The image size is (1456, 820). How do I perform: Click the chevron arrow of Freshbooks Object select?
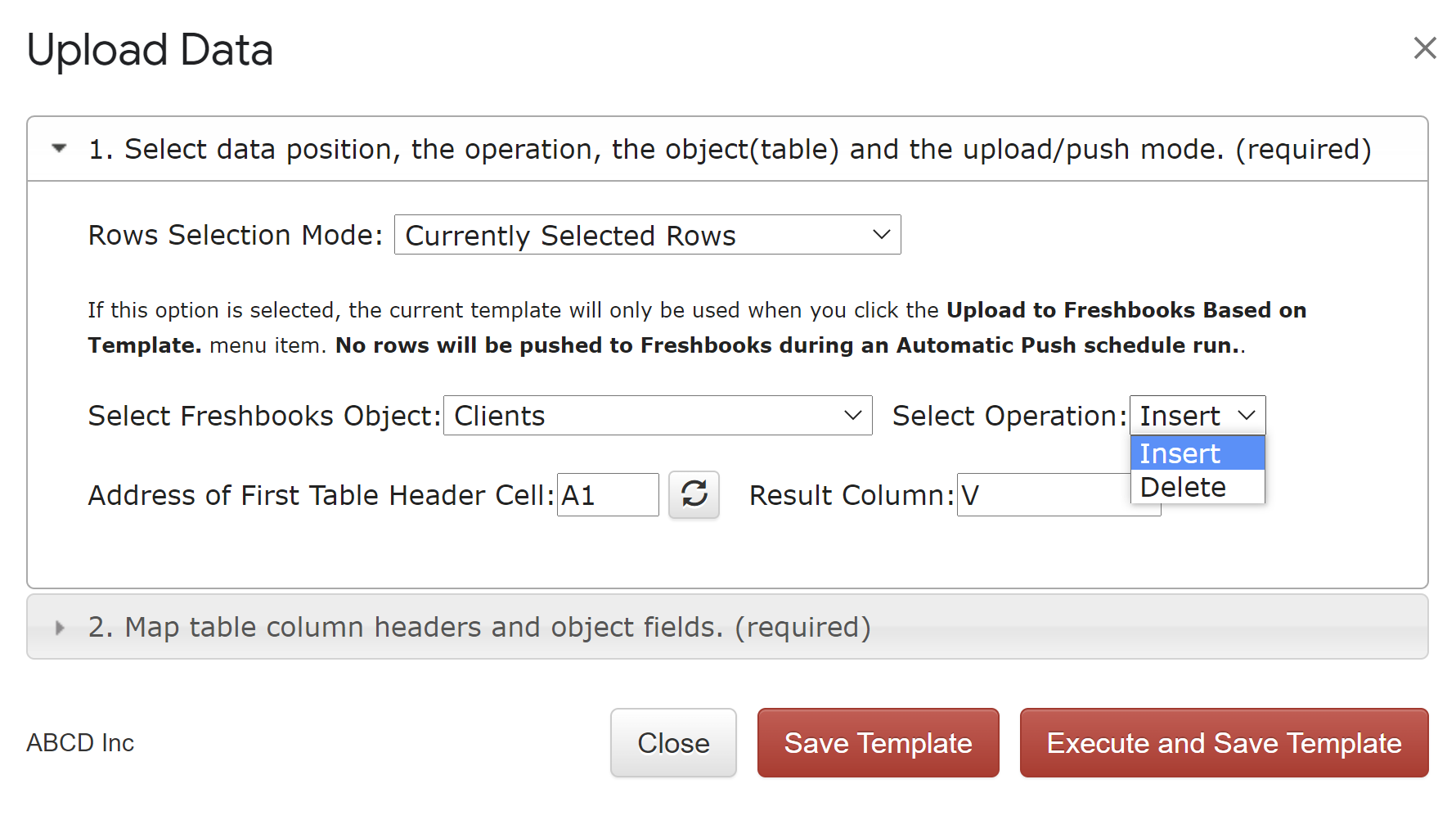[x=852, y=416]
